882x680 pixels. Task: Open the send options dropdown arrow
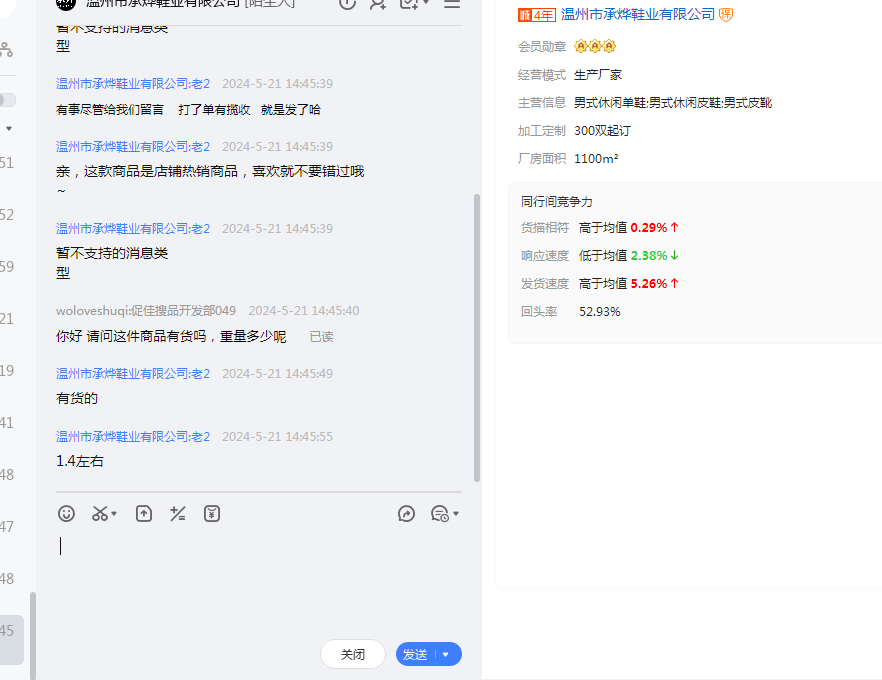[446, 655]
